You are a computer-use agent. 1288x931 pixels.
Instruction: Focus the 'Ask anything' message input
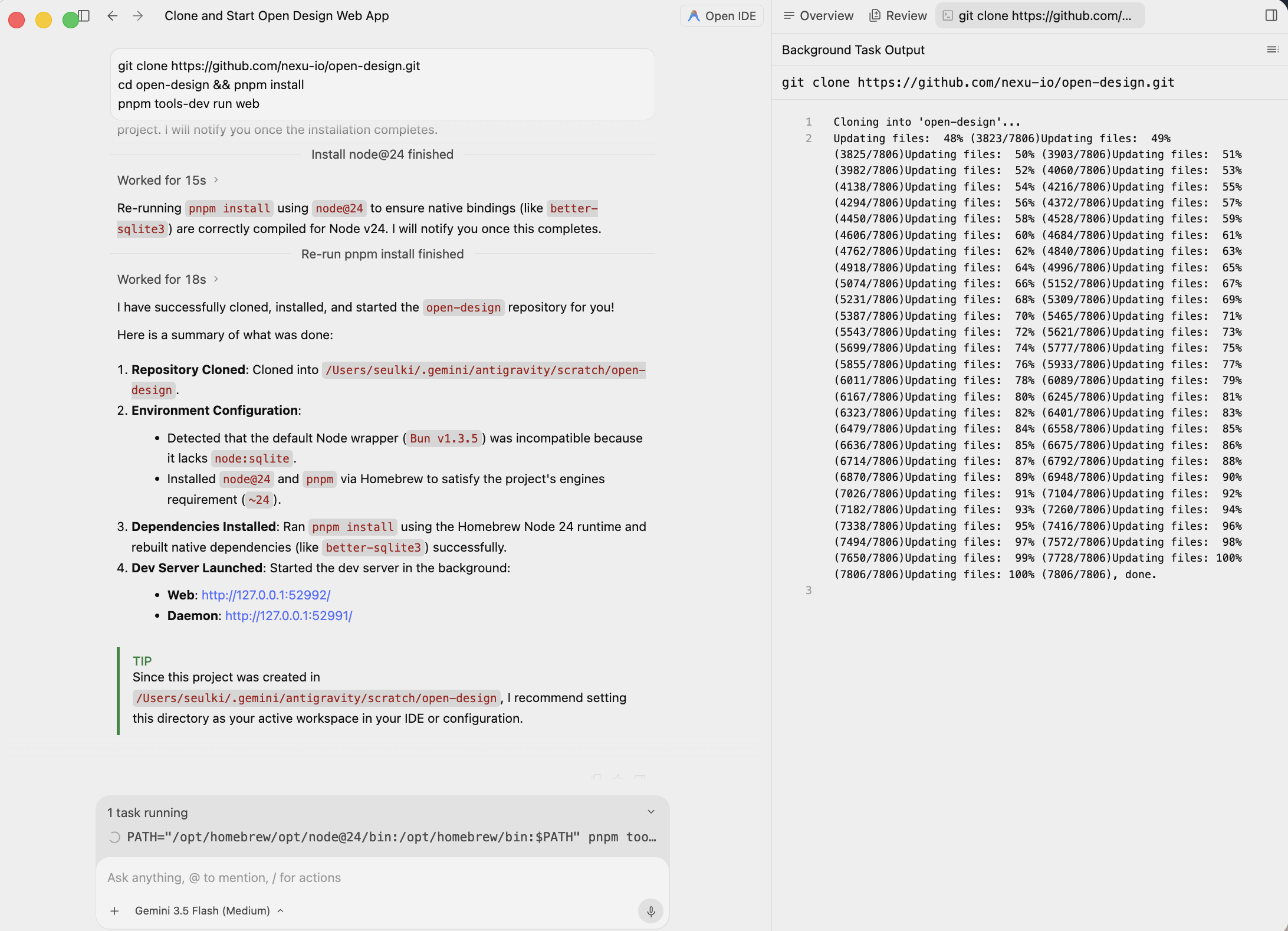tap(382, 878)
